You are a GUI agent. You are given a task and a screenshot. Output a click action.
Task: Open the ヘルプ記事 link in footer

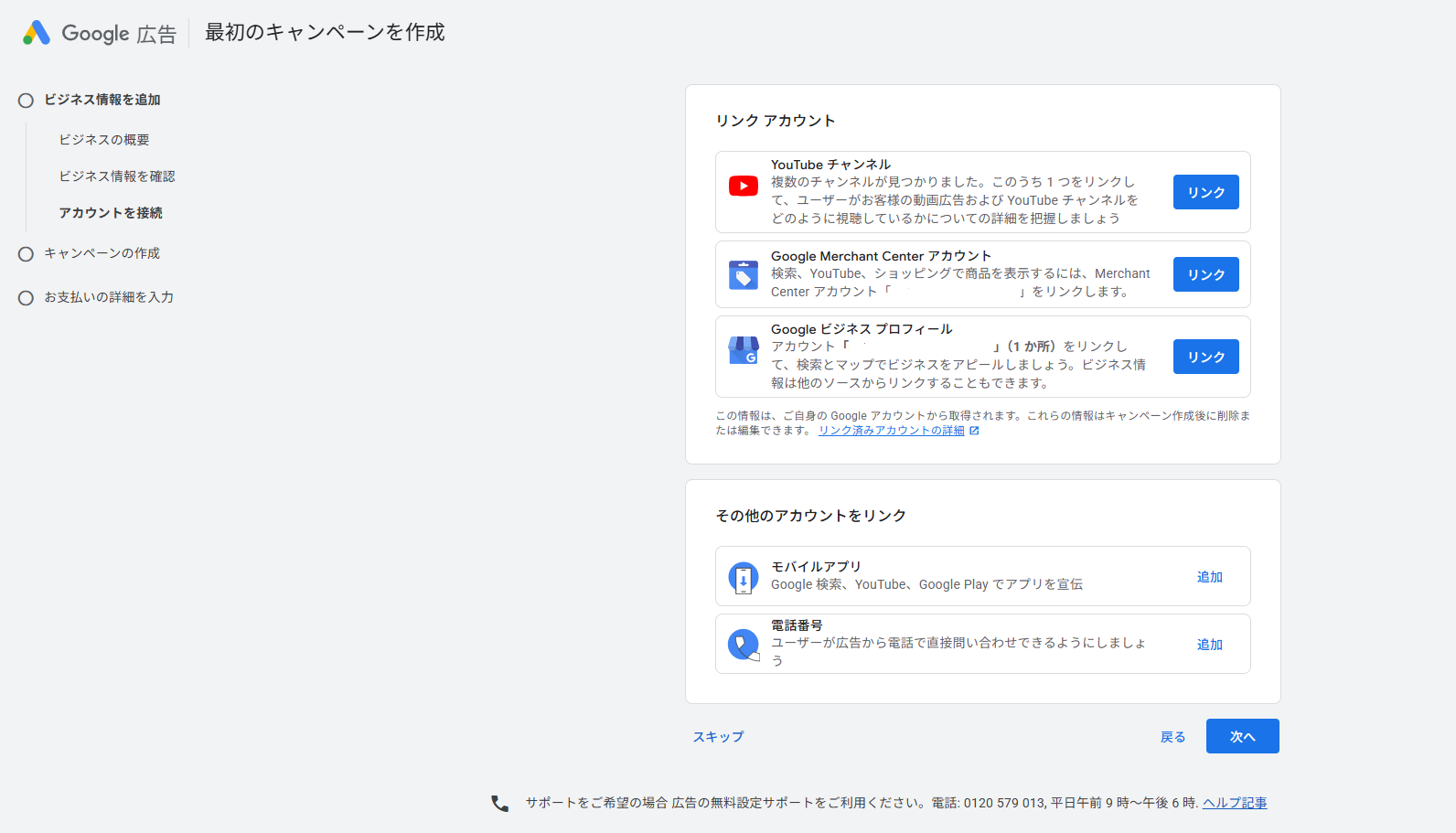(x=1235, y=803)
